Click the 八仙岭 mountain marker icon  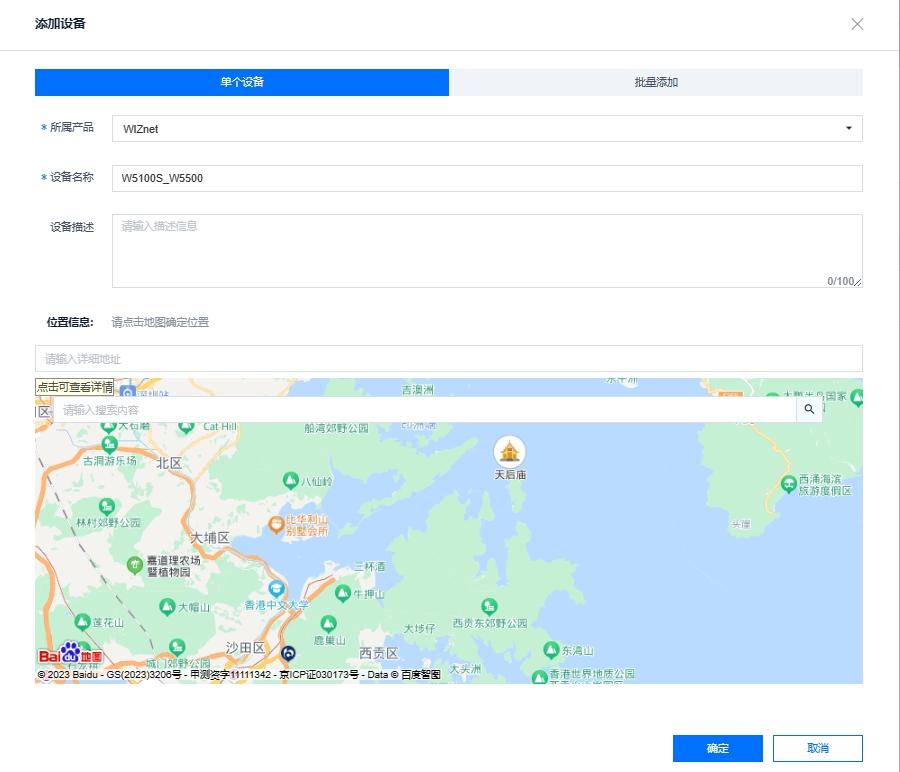pyautogui.click(x=290, y=481)
